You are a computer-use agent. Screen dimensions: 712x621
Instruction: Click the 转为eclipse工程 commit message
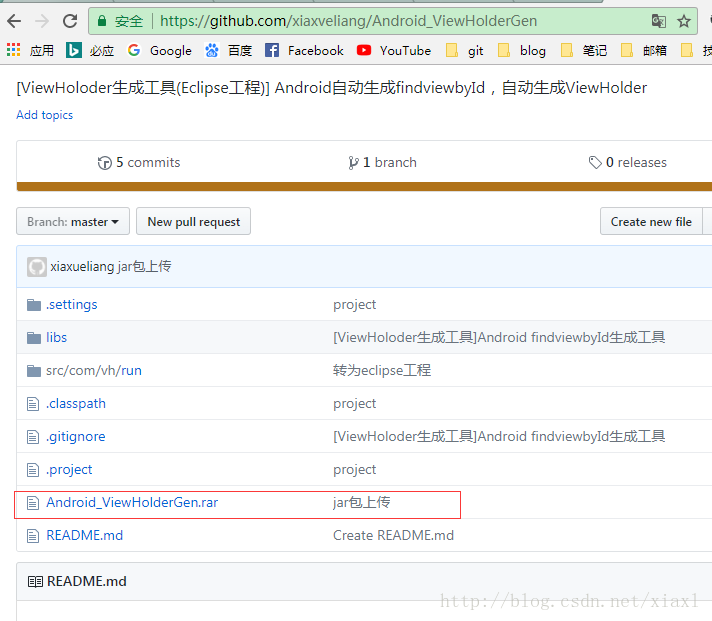pos(382,370)
